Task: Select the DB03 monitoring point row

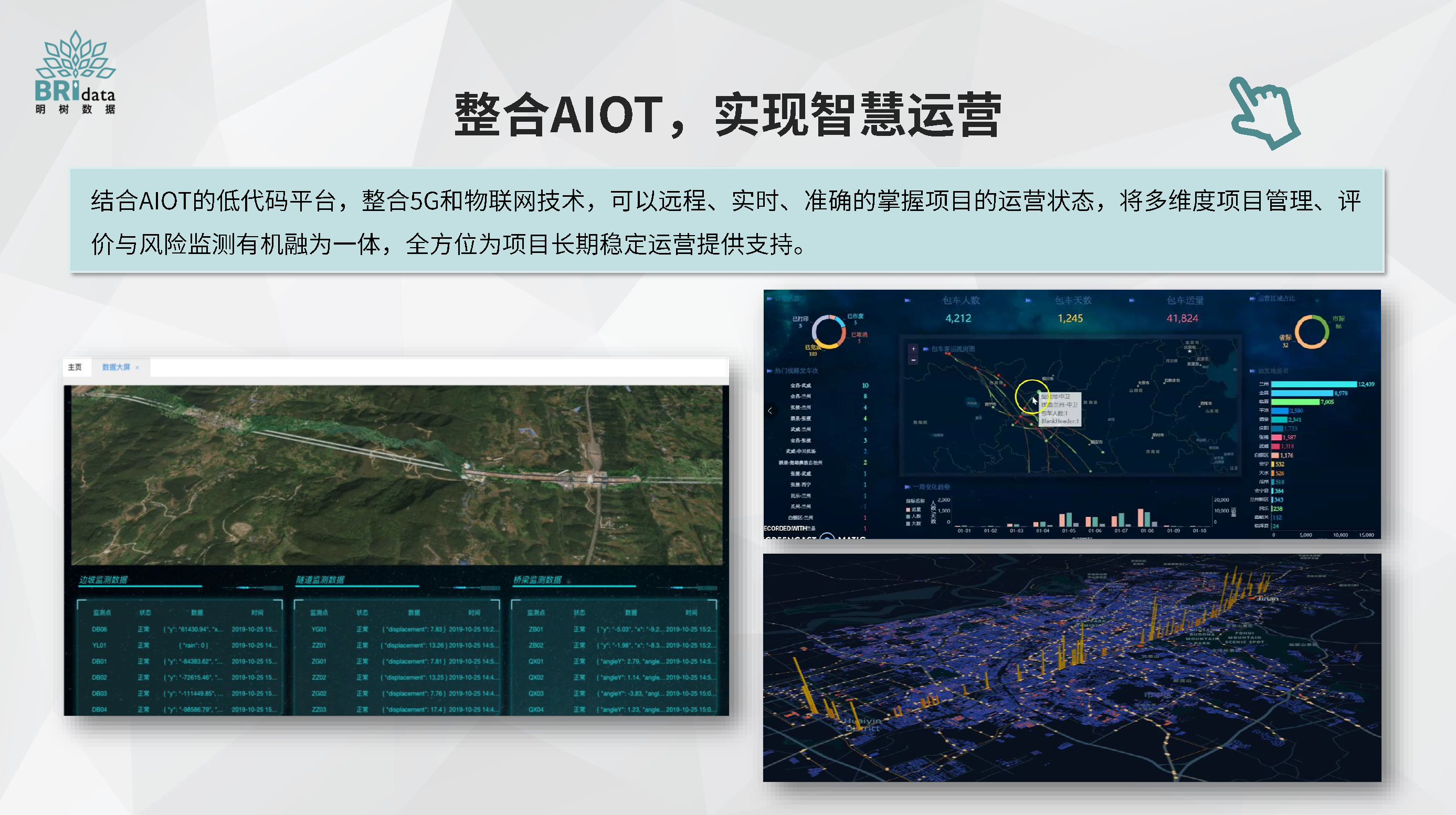Action: 180,693
